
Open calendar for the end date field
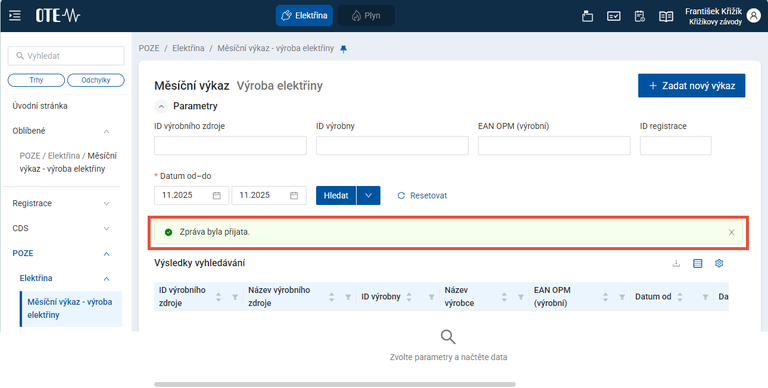(x=294, y=195)
